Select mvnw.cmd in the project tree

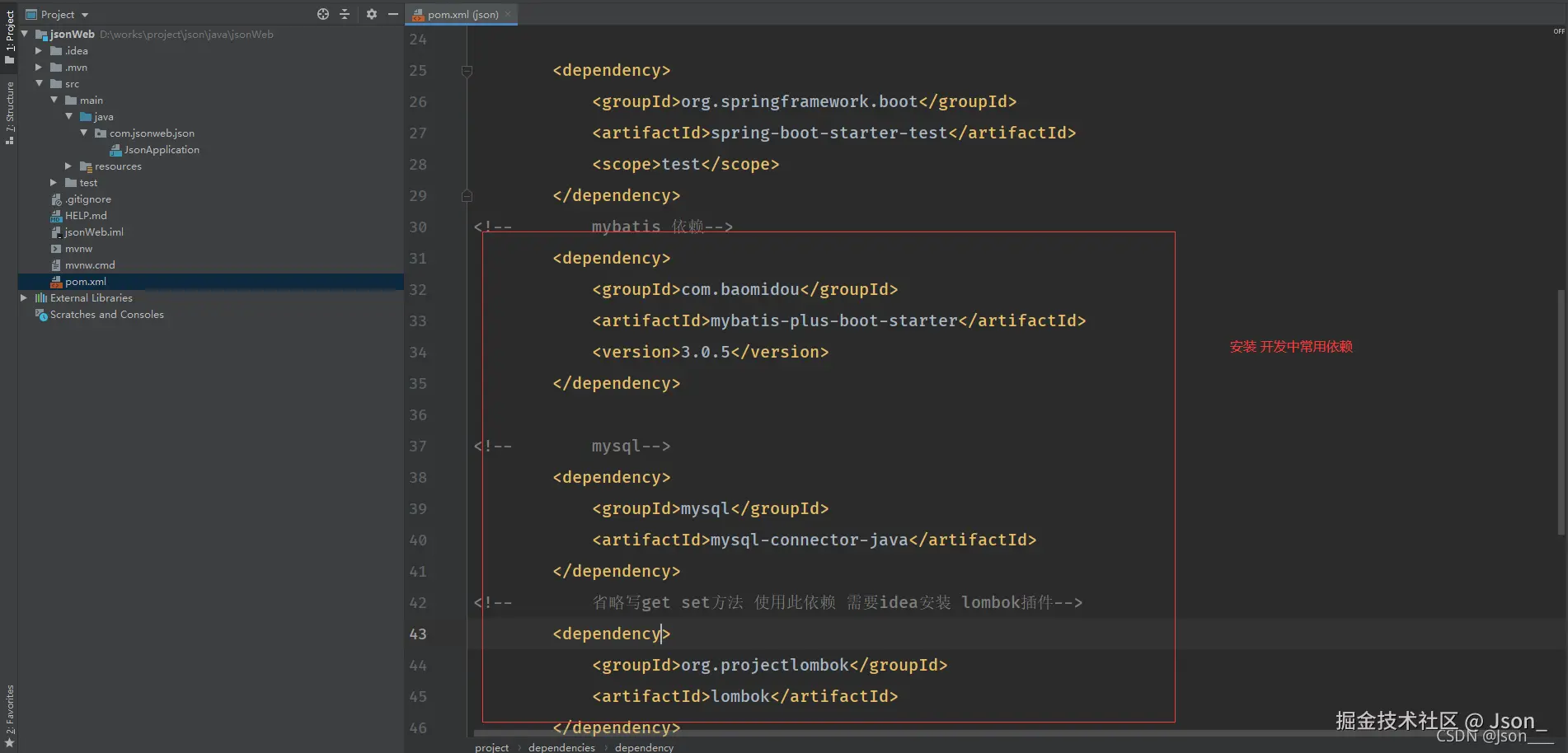(90, 265)
